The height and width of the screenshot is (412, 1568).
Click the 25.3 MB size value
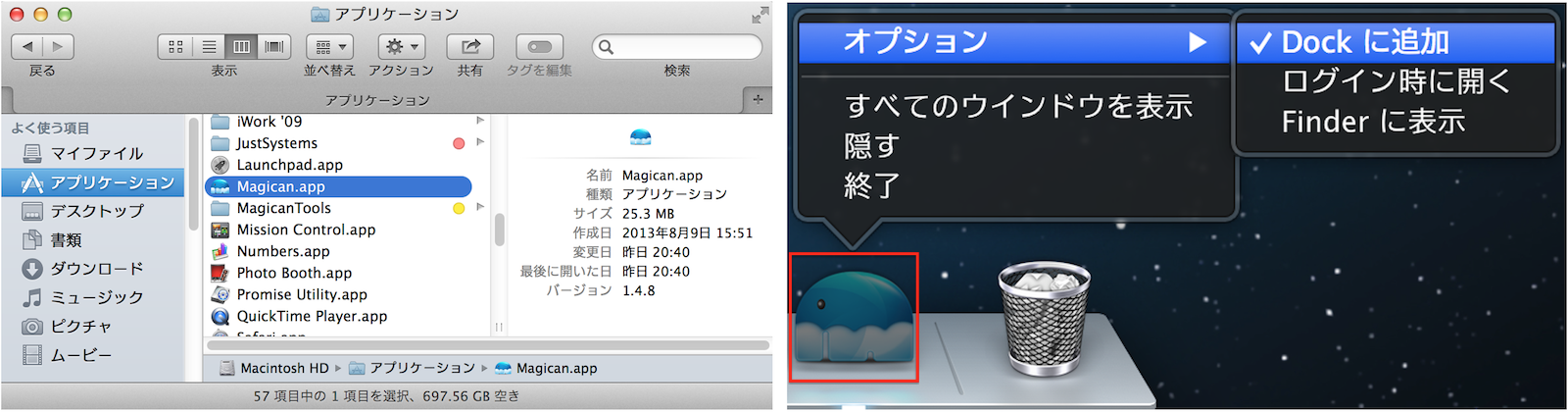[648, 214]
